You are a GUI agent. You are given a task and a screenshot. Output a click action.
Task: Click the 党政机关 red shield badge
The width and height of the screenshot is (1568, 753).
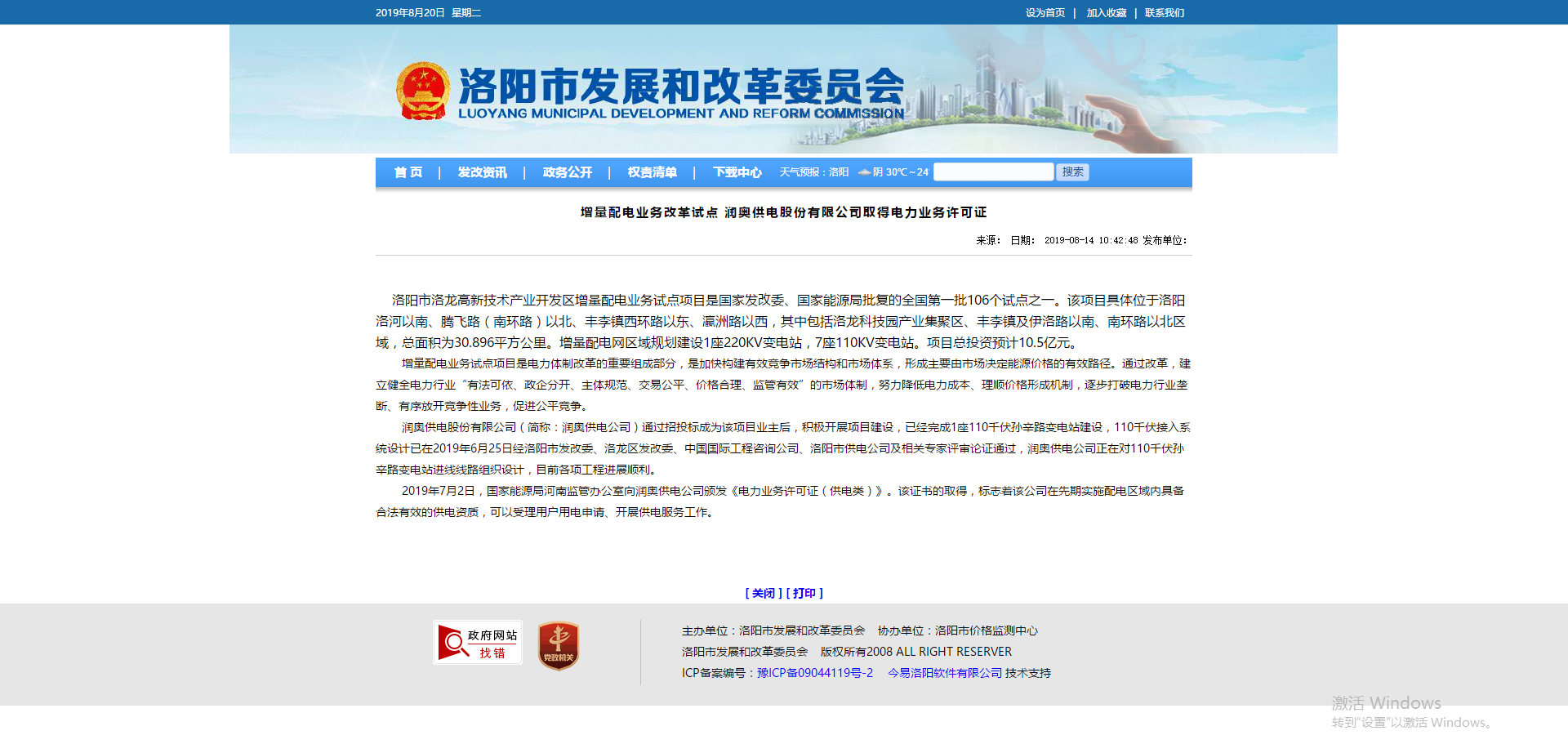tap(559, 645)
